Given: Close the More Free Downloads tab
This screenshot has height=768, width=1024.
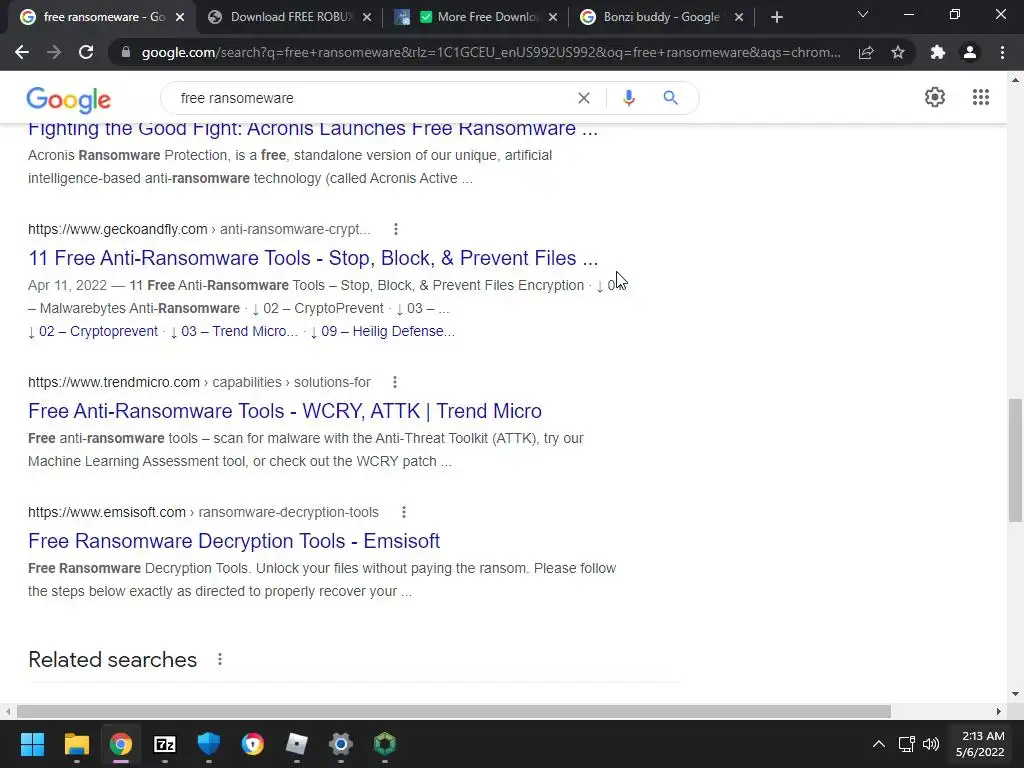Looking at the screenshot, I should [552, 17].
